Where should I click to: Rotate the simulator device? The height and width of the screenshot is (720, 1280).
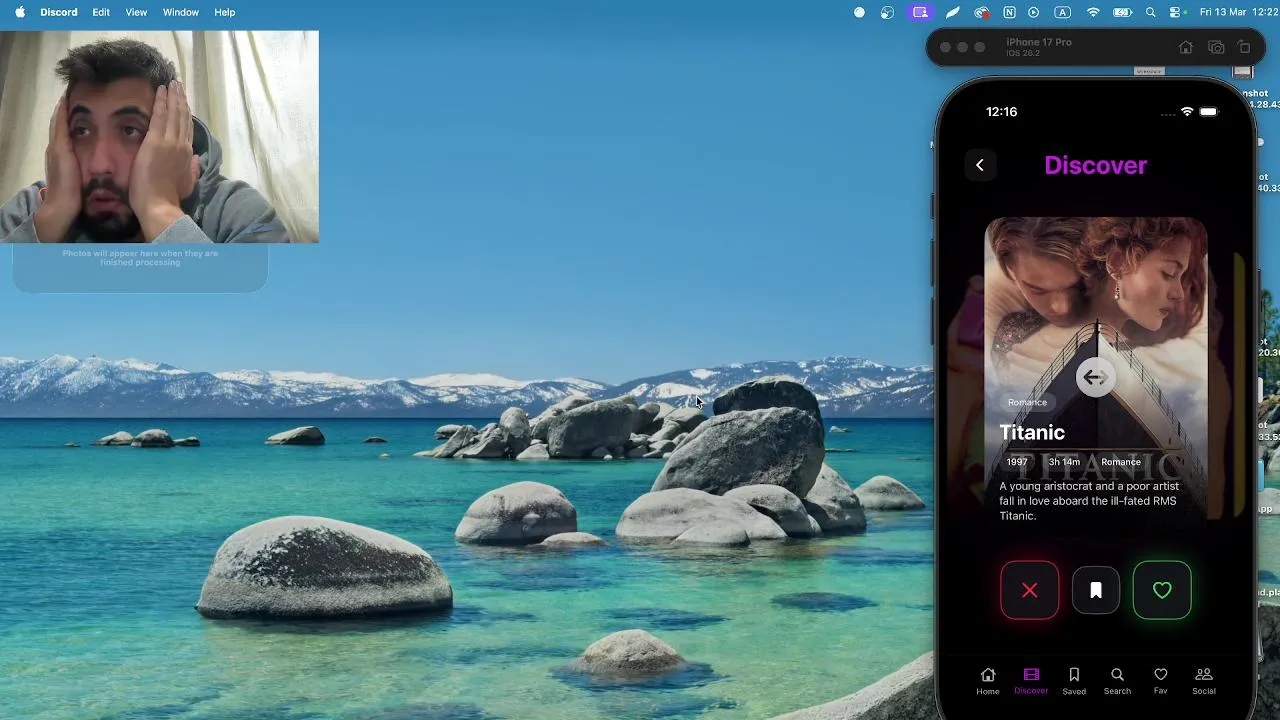click(1244, 47)
